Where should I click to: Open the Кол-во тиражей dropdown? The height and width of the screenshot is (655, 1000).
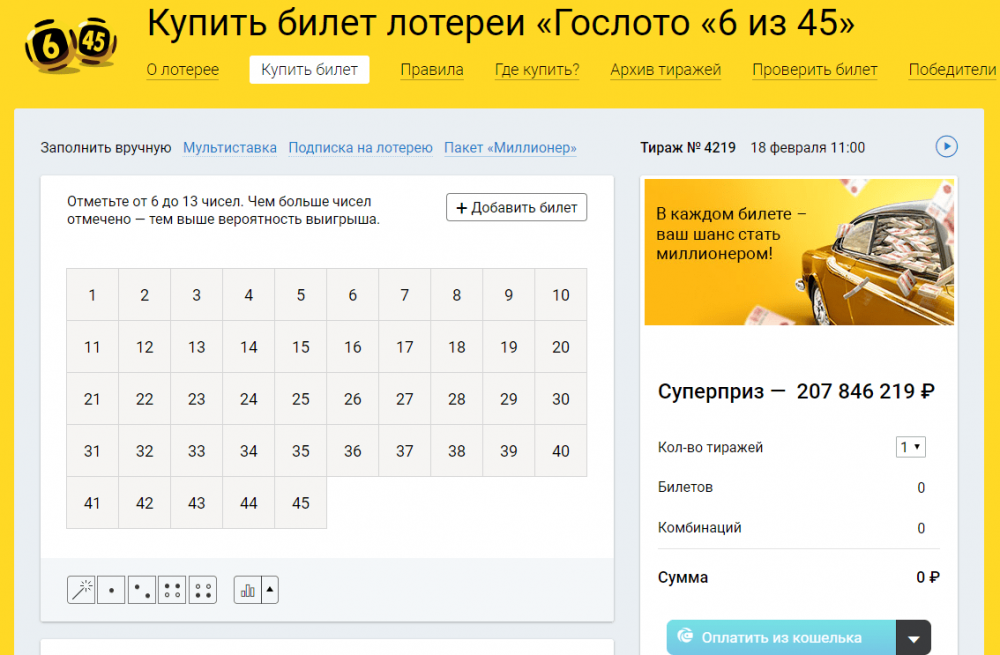910,447
